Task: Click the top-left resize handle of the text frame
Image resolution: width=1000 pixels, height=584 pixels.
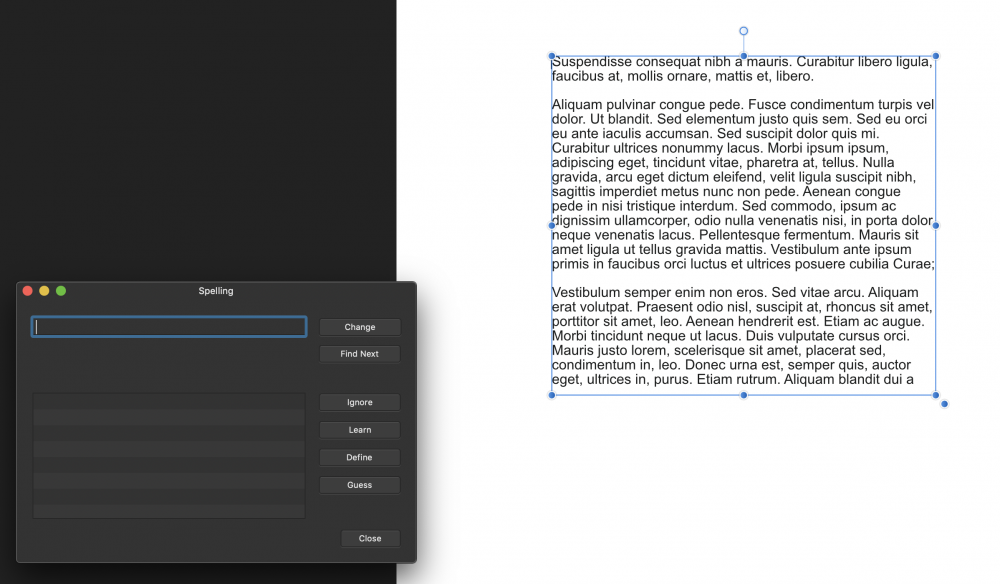Action: pos(551,56)
